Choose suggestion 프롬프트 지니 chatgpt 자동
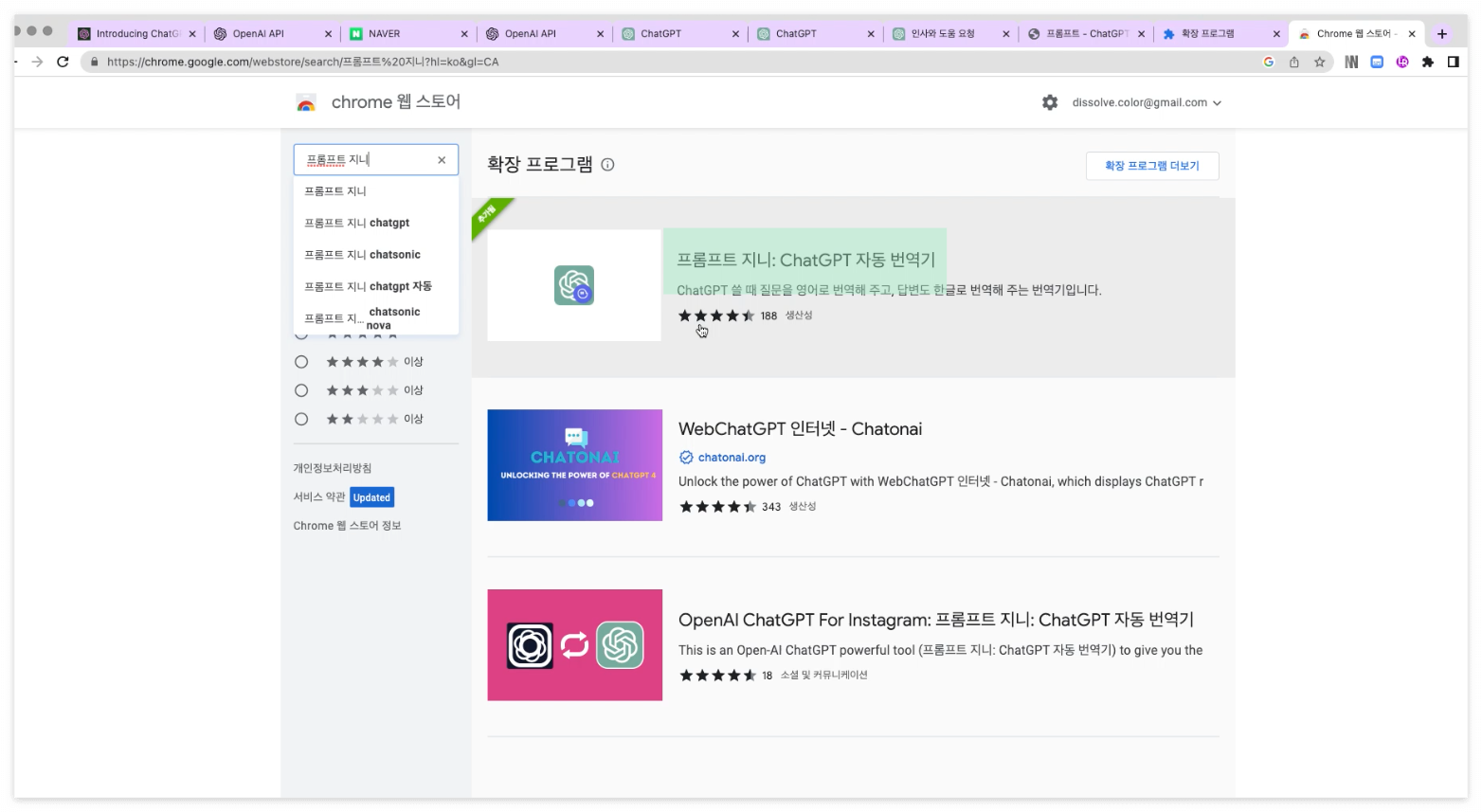The image size is (1482, 812). (x=376, y=286)
